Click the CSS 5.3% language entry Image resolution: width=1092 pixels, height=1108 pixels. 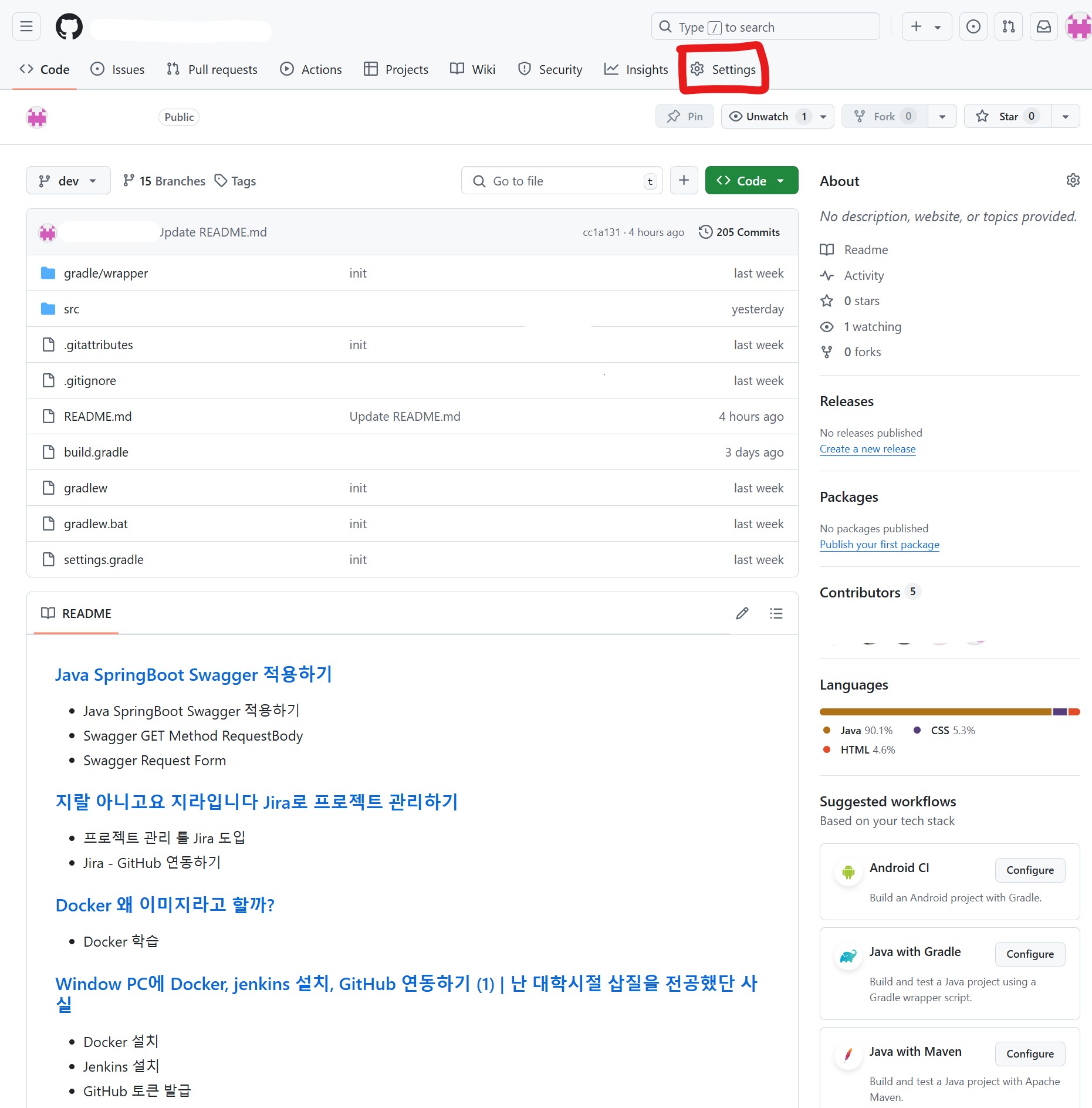point(944,730)
